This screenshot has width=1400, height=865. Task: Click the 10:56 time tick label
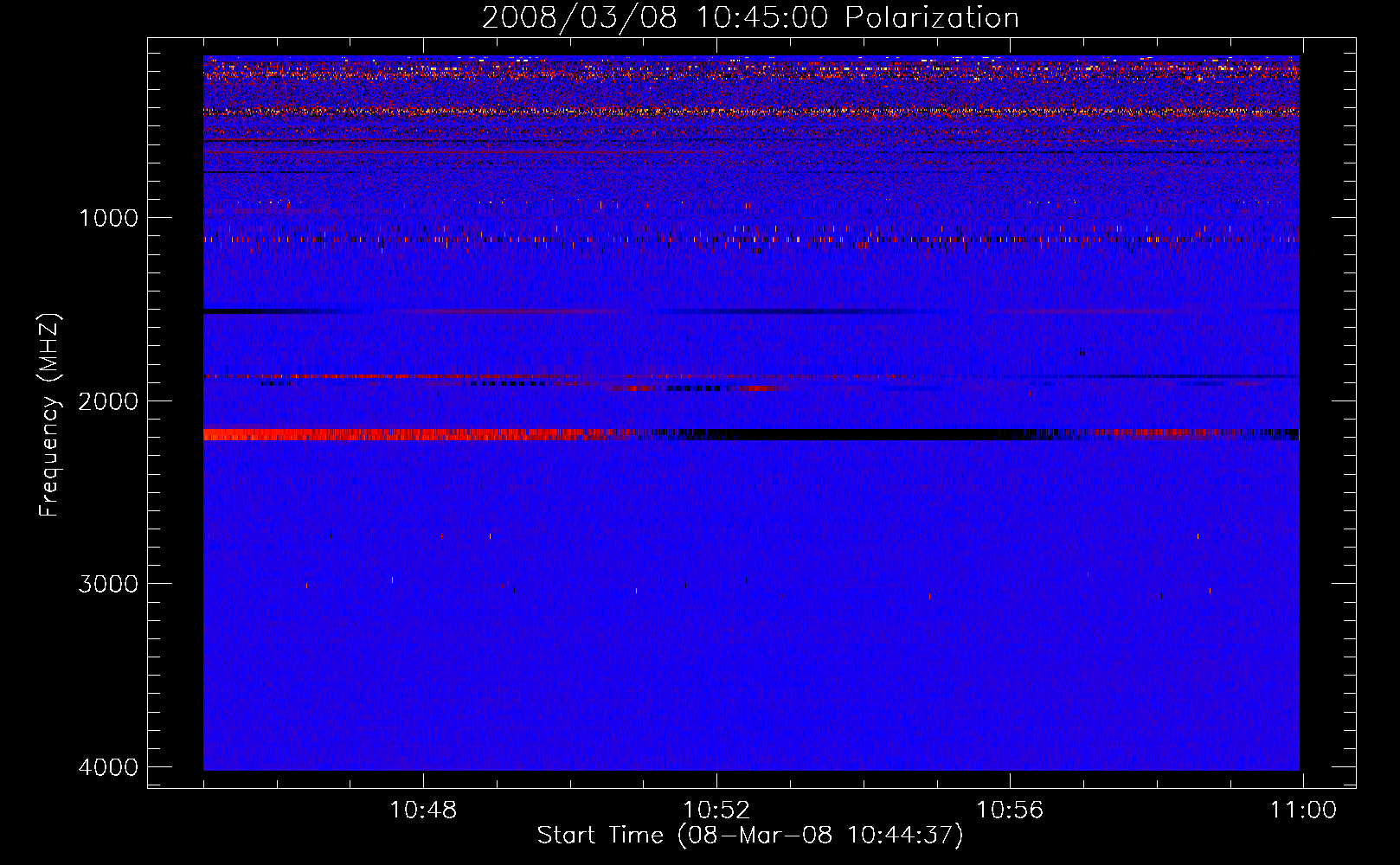point(1010,811)
